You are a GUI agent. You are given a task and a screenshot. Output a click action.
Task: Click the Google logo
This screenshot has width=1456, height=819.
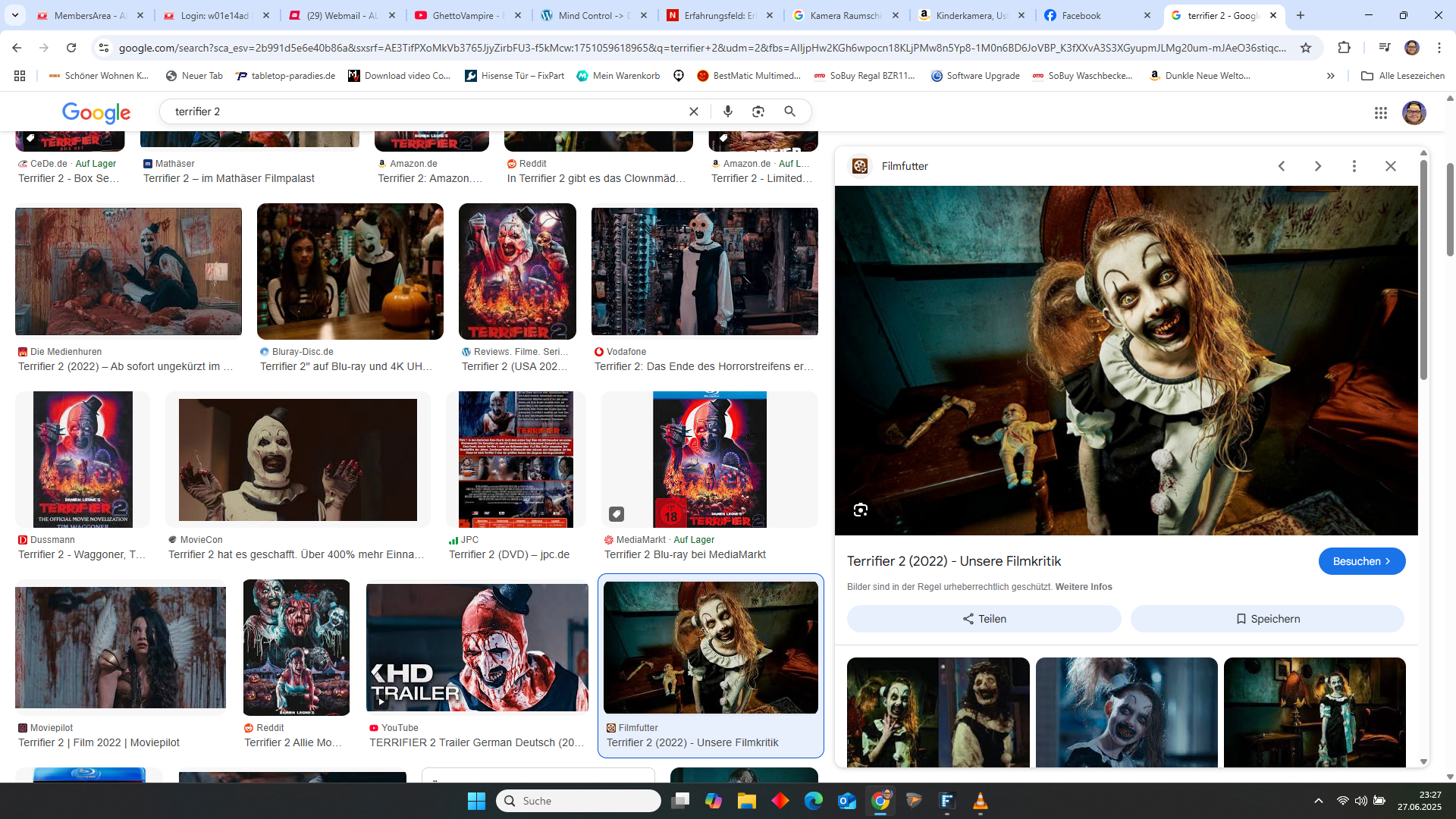point(96,112)
